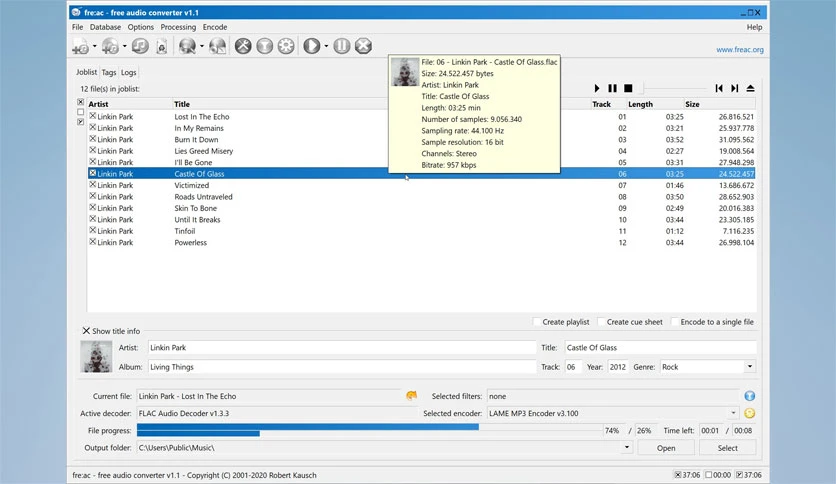This screenshot has width=836, height=484.
Task: Enable Encode to a single file
Action: [674, 321]
